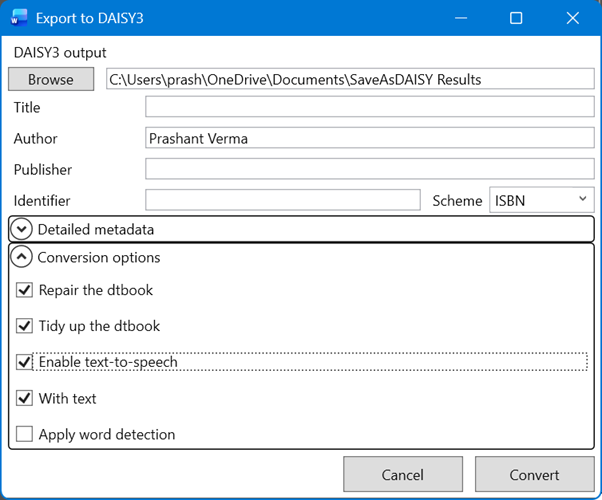Screen dimensions: 602x500
Task: Enable Apply word detection checkbox
Action: click(24, 434)
